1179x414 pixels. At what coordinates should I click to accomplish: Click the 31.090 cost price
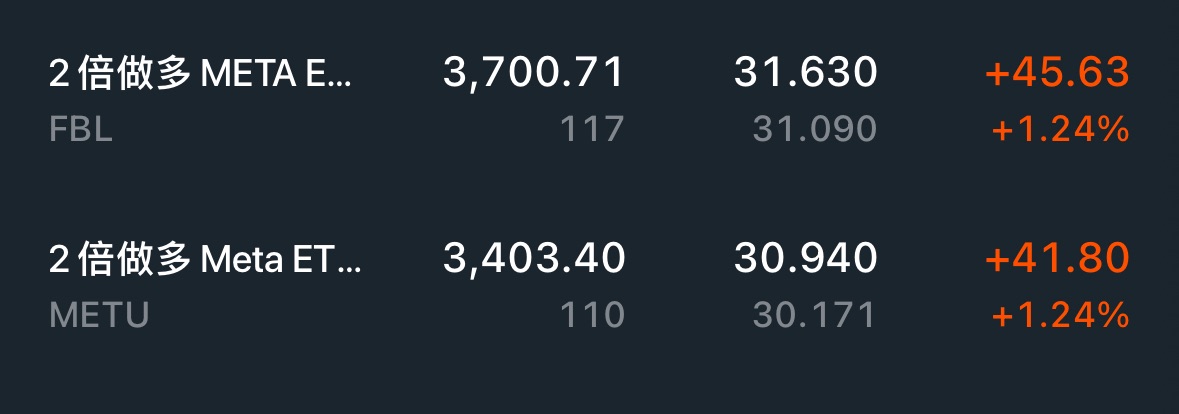813,129
